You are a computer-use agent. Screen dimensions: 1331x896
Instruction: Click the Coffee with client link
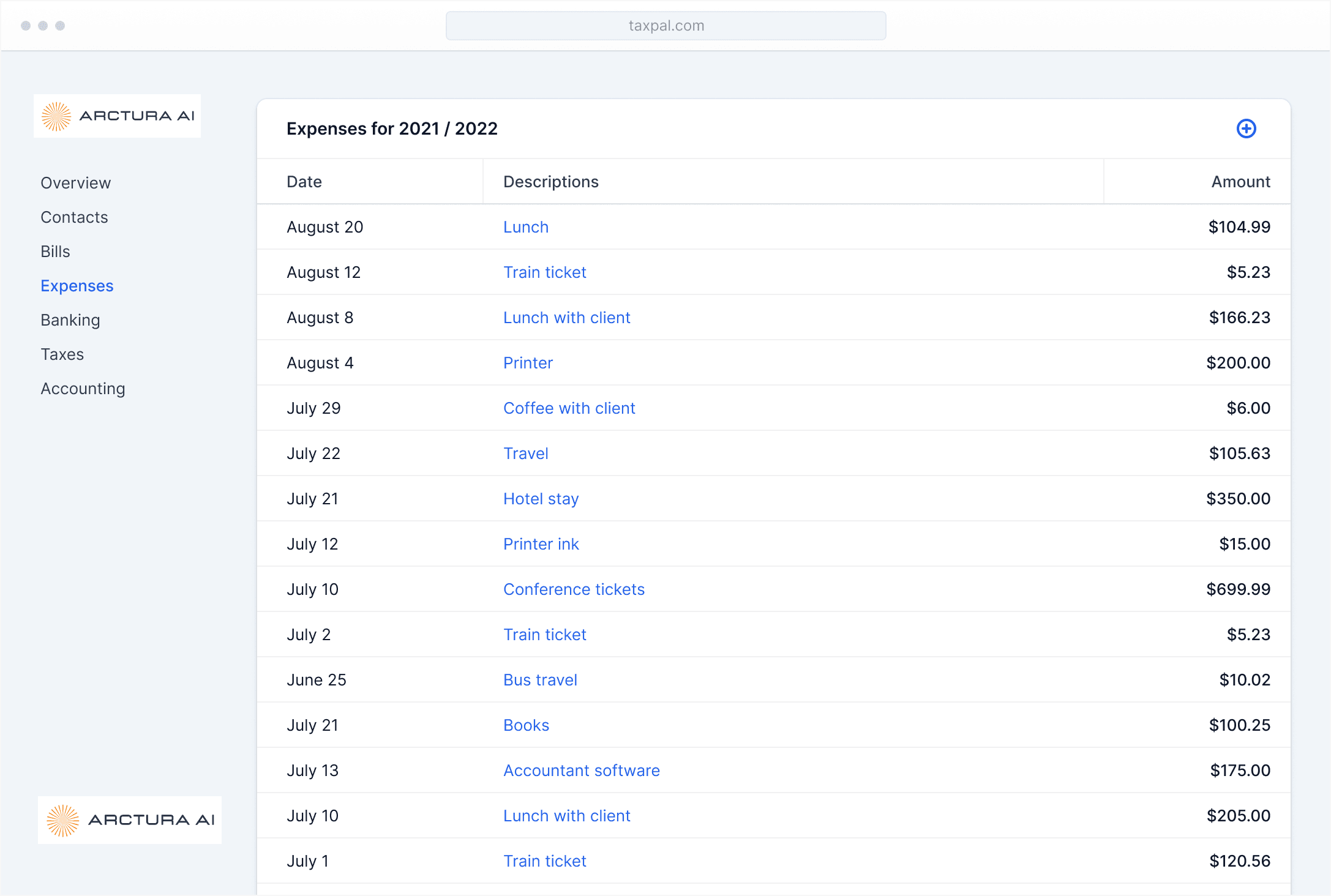click(x=569, y=408)
